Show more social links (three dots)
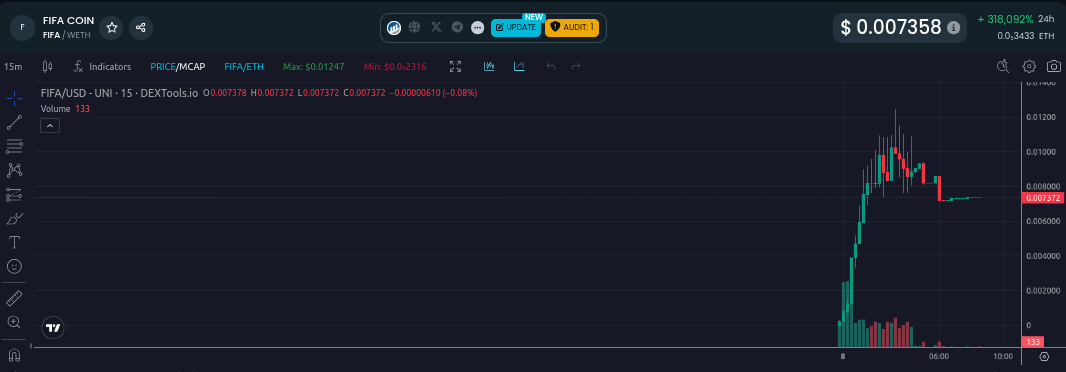1066x372 pixels. click(x=478, y=28)
